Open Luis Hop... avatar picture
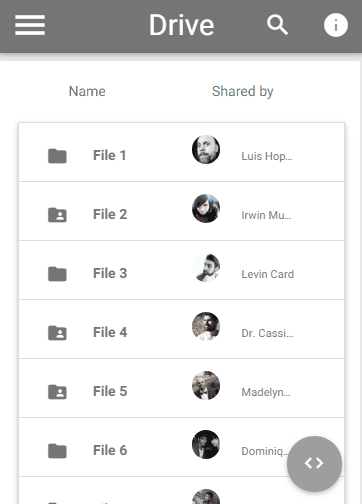Screen dimensions: 362x504 pyautogui.click(x=206, y=149)
